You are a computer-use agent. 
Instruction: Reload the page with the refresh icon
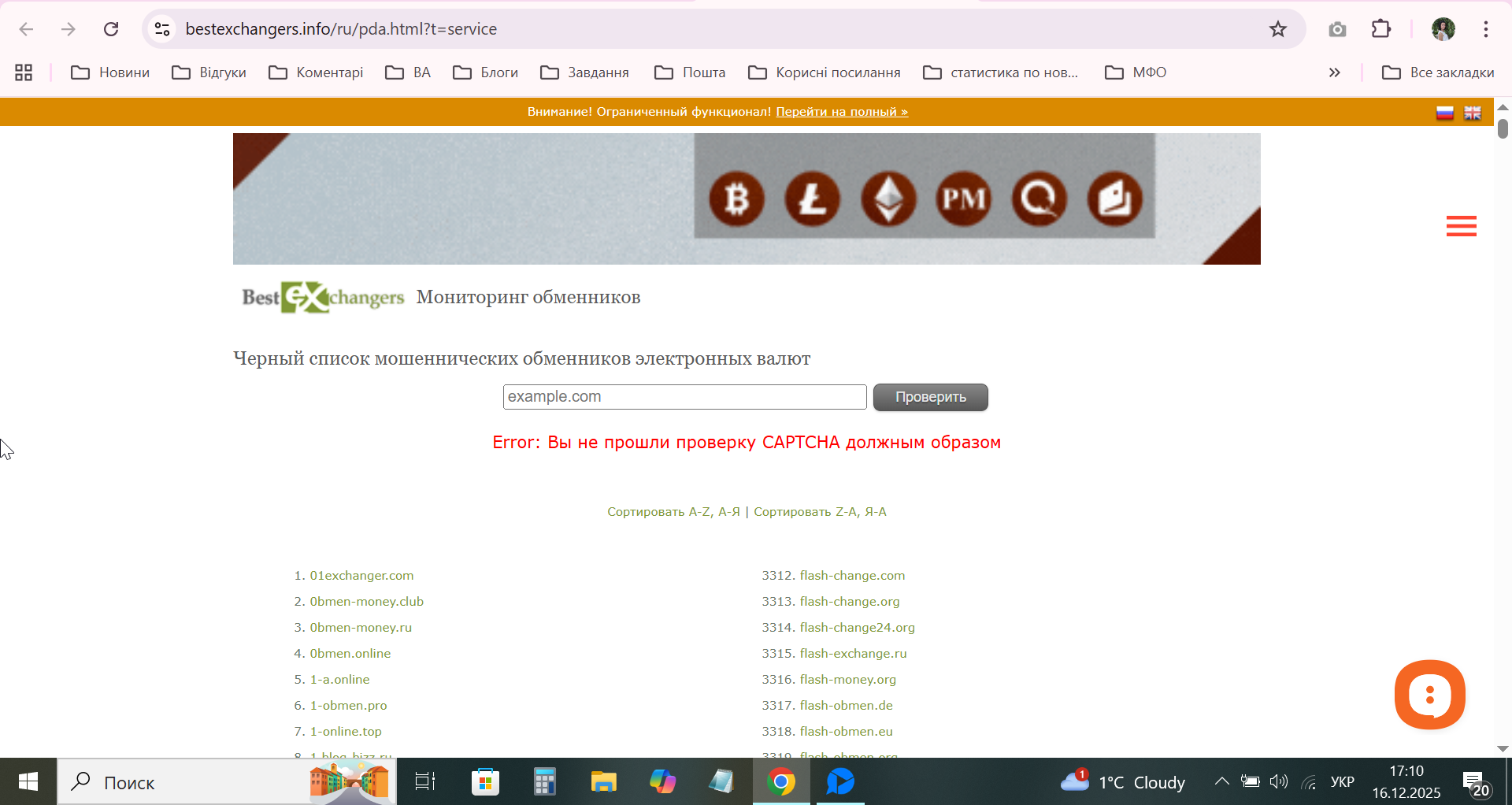111,29
